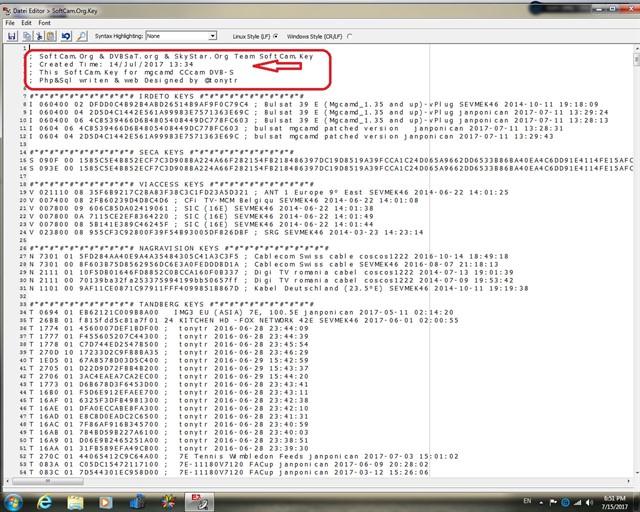640x512 pixels.
Task: Click the Cut scissors icon
Action: tap(39, 36)
